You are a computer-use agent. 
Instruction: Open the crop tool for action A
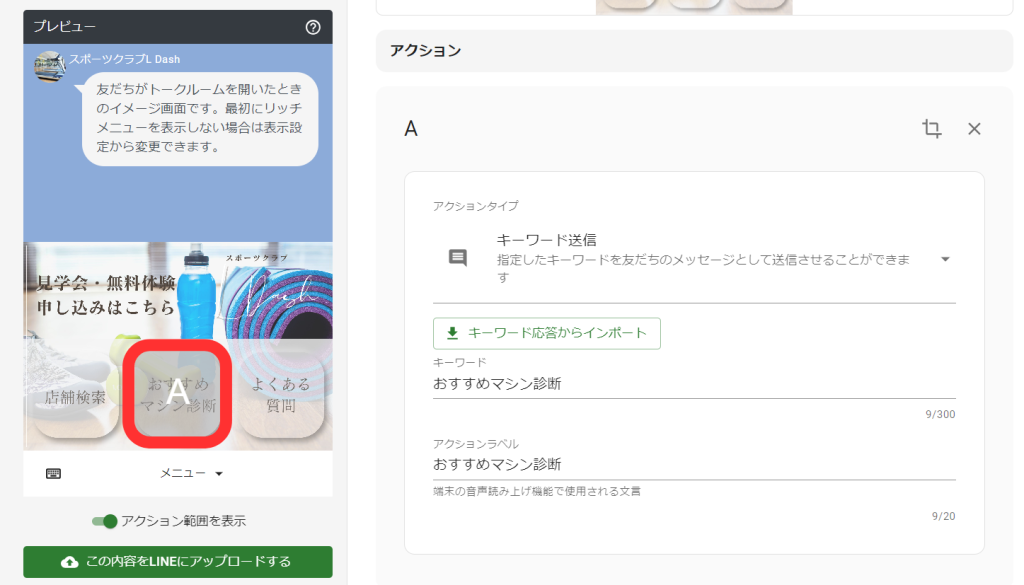pos(931,129)
